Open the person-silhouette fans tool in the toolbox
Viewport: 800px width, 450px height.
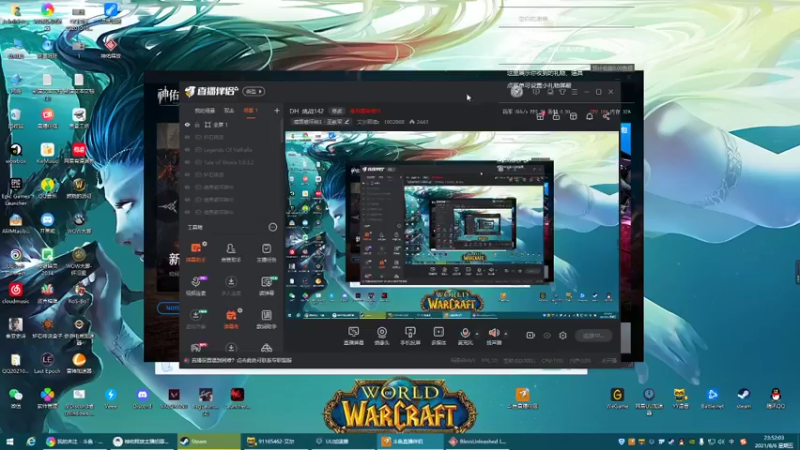click(231, 252)
